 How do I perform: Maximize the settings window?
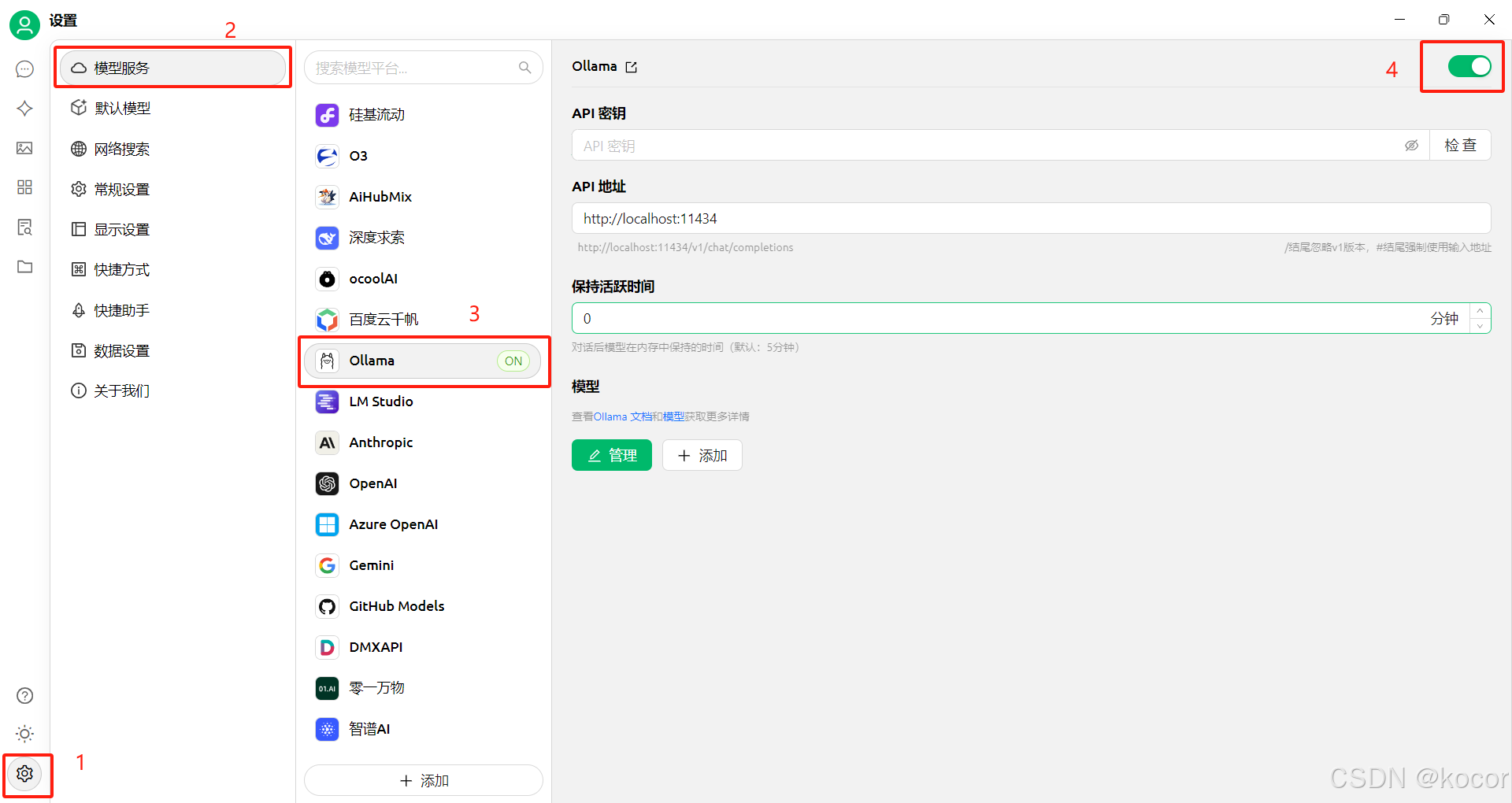(1443, 20)
